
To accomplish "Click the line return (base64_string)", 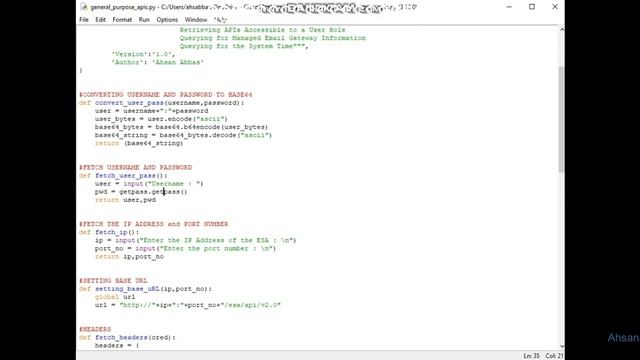I will (139, 144).
